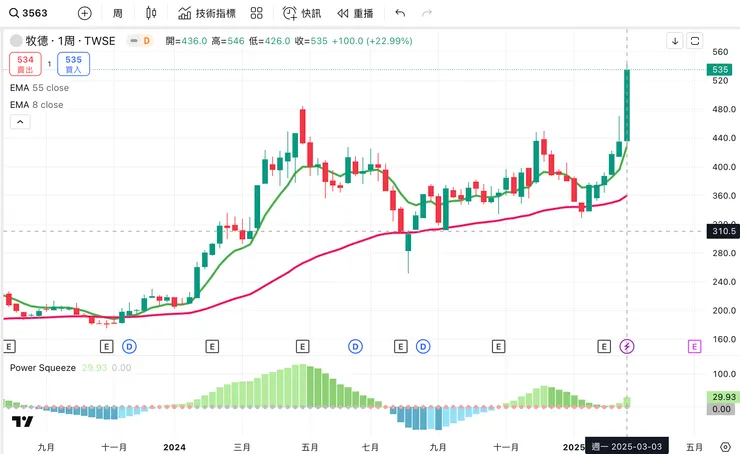Click the 週一 2025-03-03 date label
This screenshot has height=454, width=740.
(x=627, y=446)
